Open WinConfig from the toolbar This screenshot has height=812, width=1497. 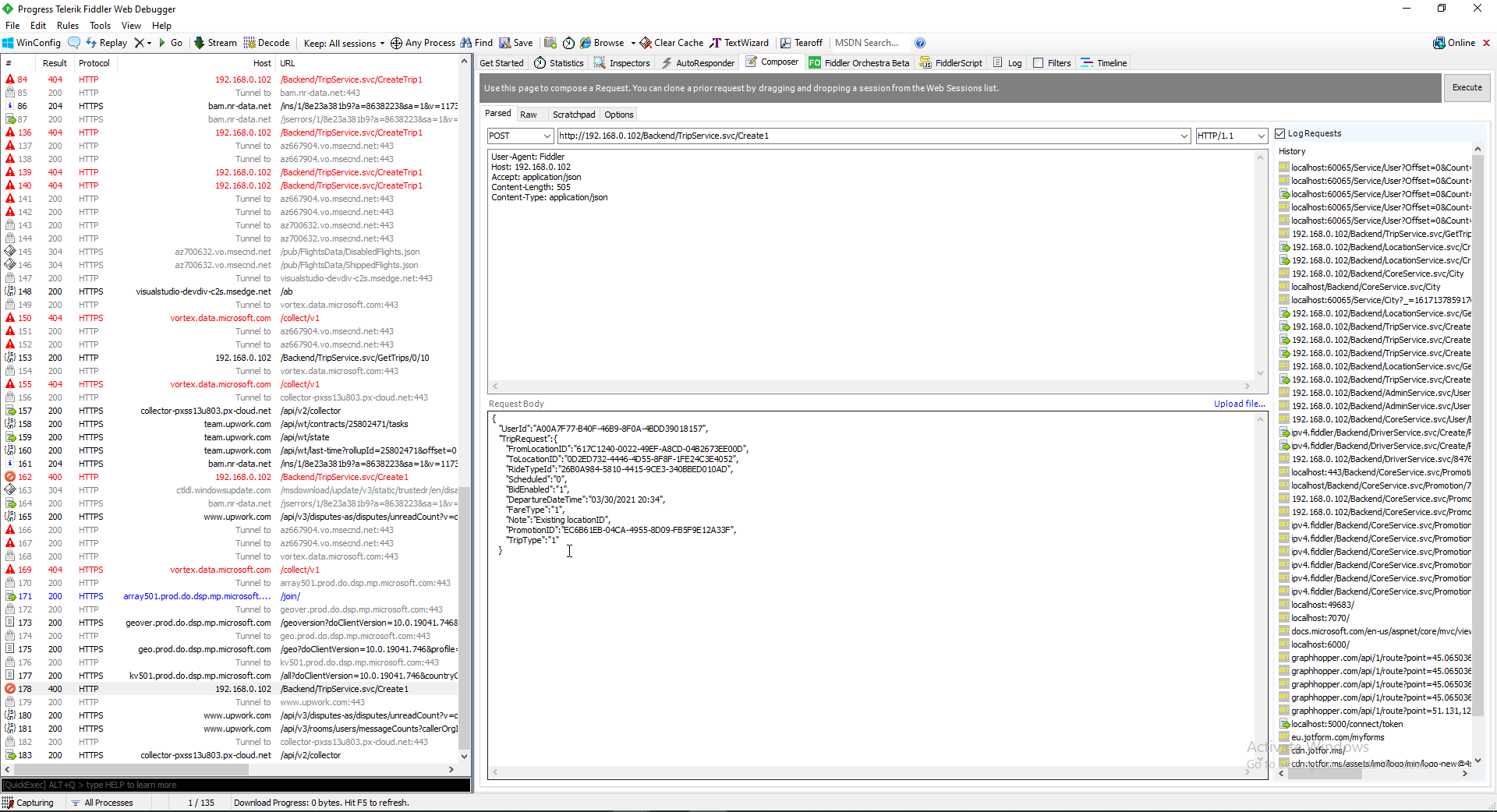[x=31, y=43]
